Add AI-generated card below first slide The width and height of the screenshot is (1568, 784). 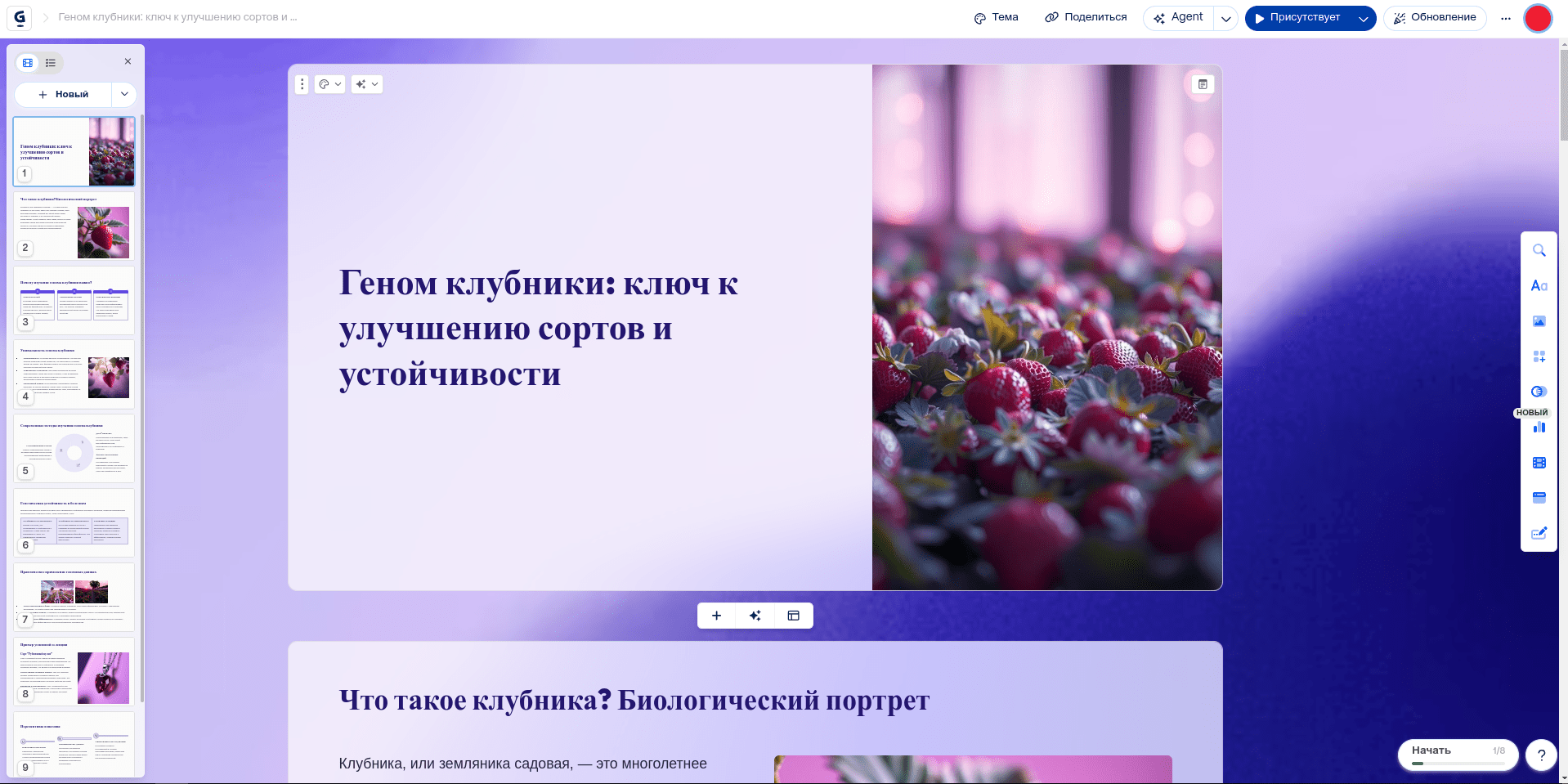(755, 616)
